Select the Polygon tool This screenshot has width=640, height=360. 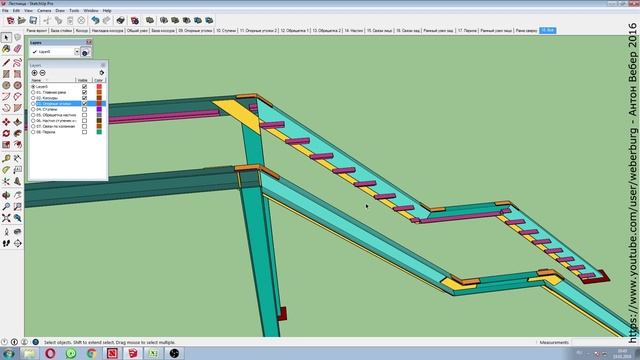click(x=17, y=85)
